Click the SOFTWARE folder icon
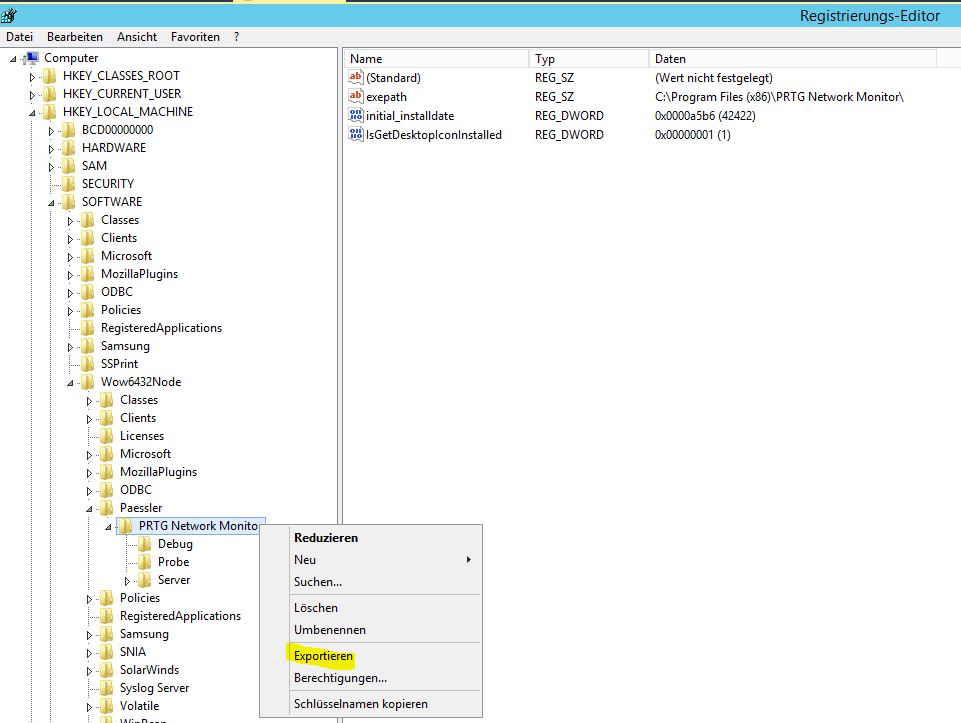This screenshot has width=961, height=723. pos(69,202)
